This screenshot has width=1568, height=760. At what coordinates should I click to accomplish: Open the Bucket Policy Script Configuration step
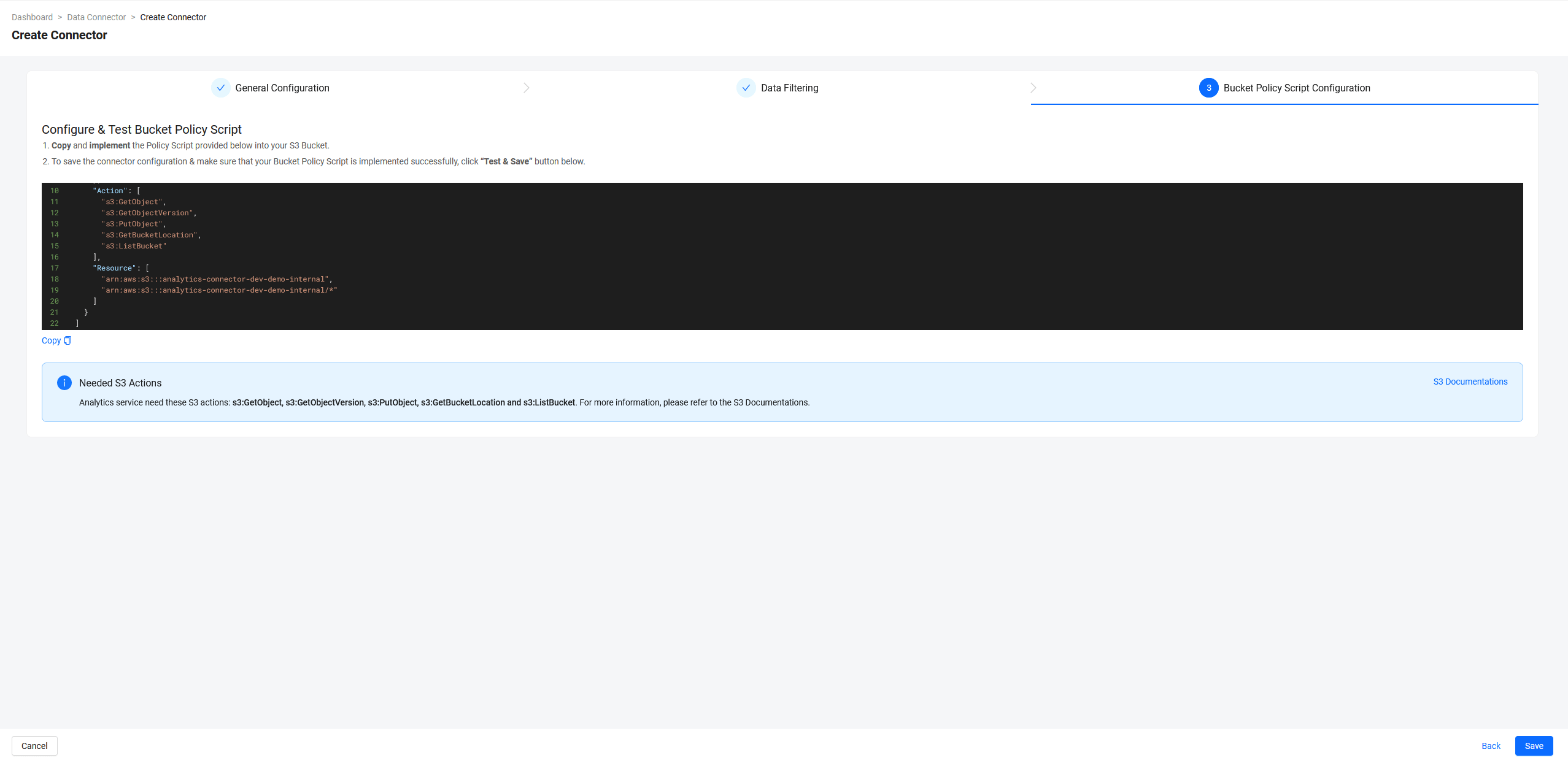1296,88
